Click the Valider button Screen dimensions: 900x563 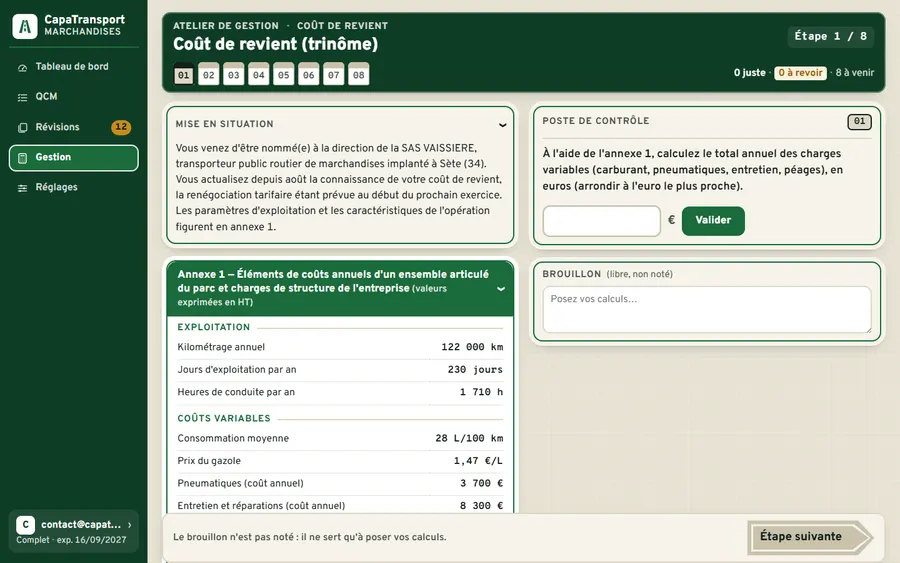point(713,221)
